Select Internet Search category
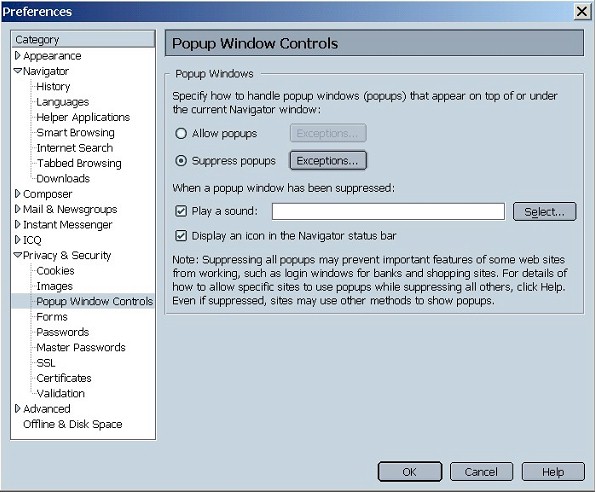 [74, 148]
